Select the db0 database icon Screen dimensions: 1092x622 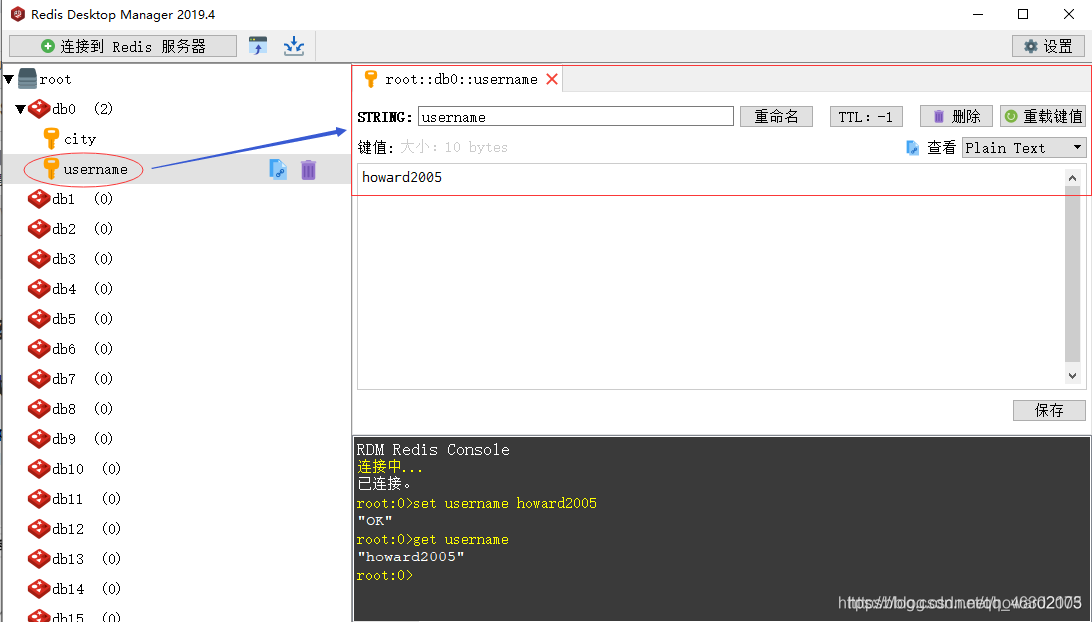39,109
